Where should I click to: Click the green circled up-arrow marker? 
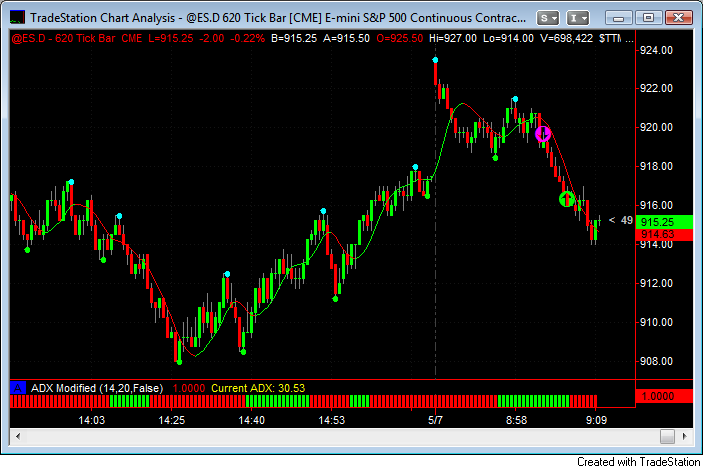[567, 199]
